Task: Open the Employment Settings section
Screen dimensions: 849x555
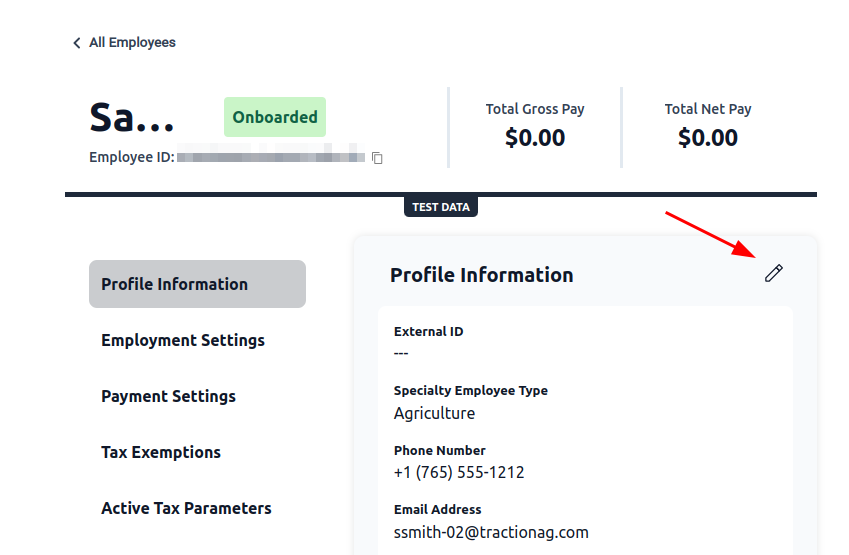Action: click(x=182, y=340)
